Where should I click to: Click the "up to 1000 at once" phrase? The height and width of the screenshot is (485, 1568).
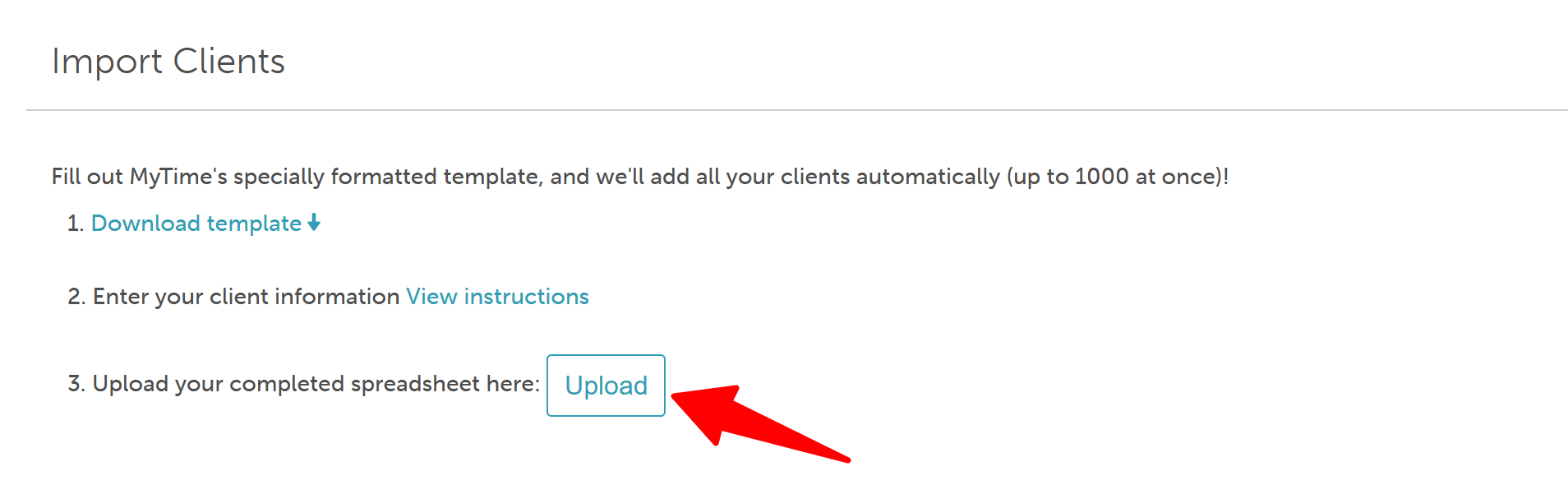coord(1114,177)
